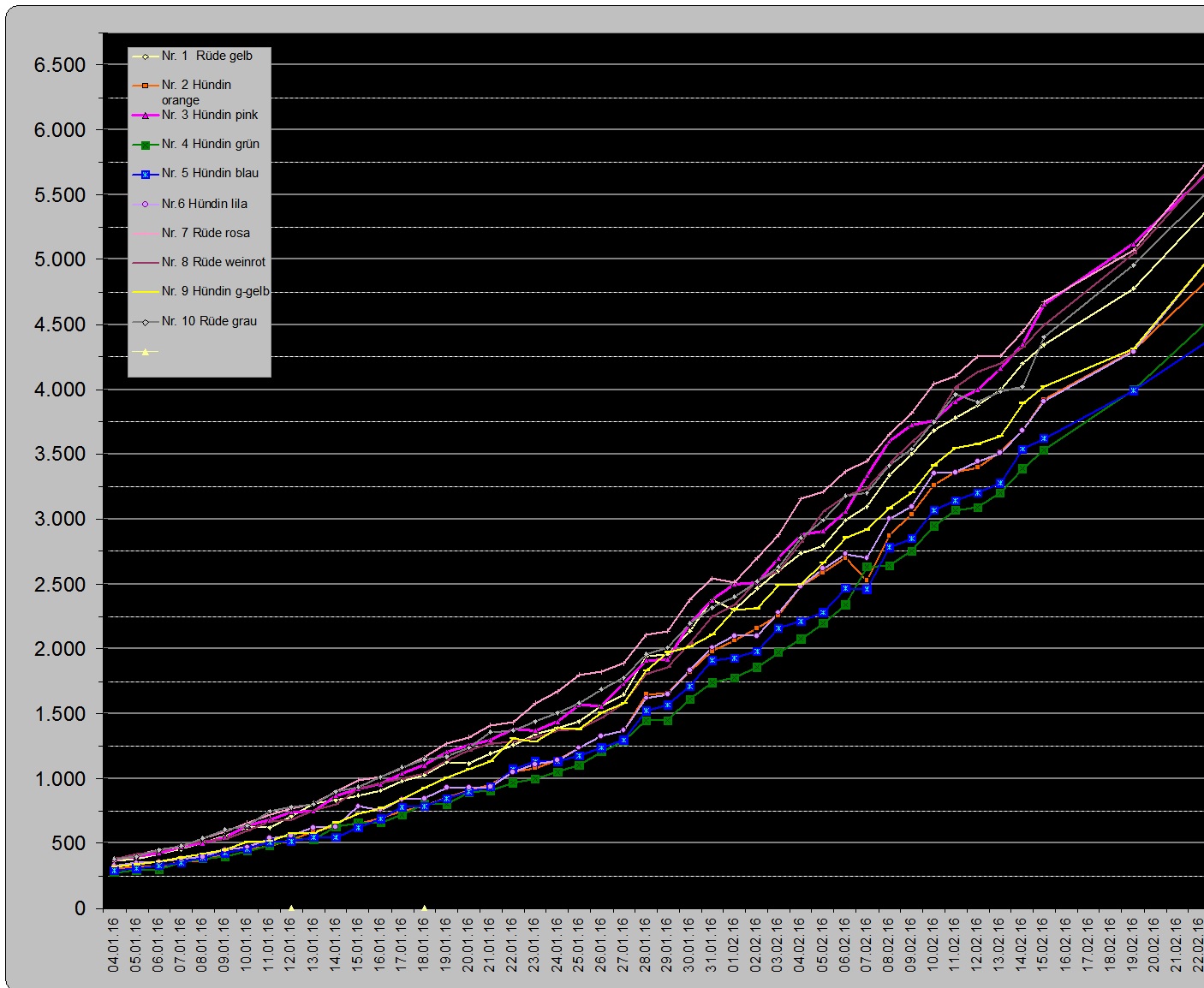Click the unlabeled yellow triangle legend marker
Image resolution: width=1204 pixels, height=988 pixels.
coord(146,352)
